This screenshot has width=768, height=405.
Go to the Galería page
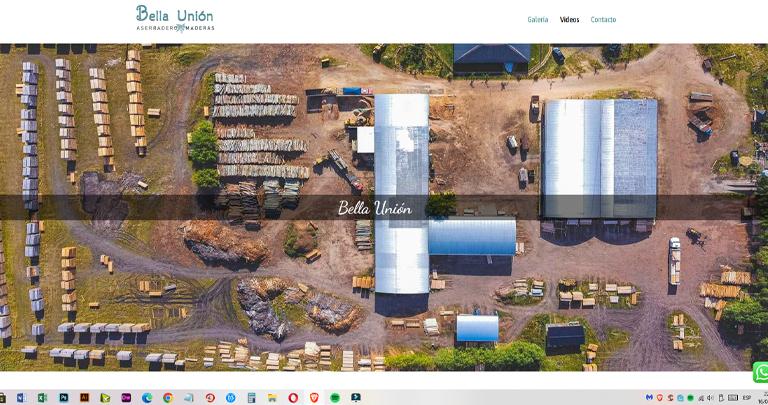click(x=538, y=20)
